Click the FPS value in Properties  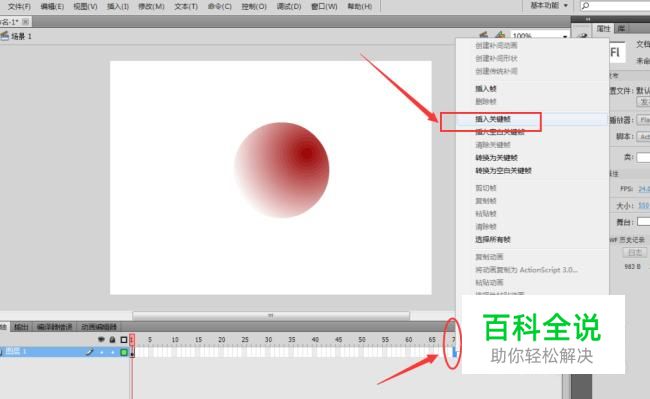[x=644, y=189]
